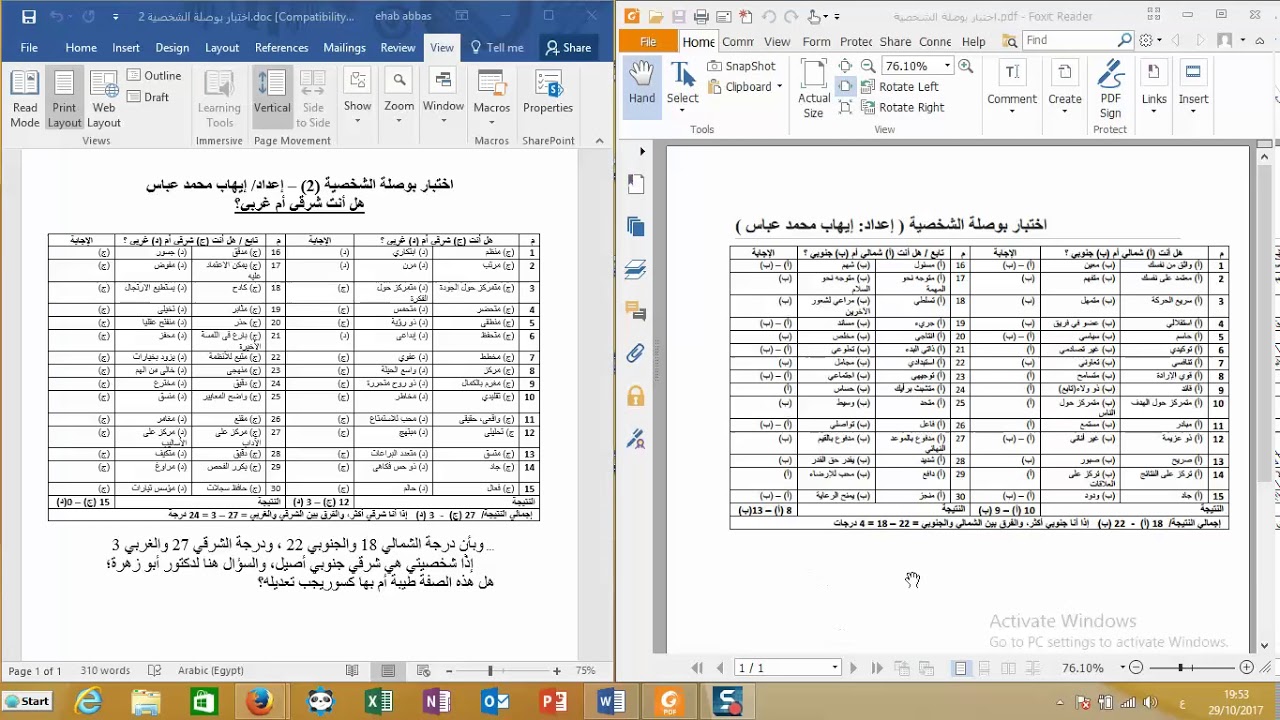Enable facing pages view in Foxit status bar
The image size is (1280, 720).
1008,668
